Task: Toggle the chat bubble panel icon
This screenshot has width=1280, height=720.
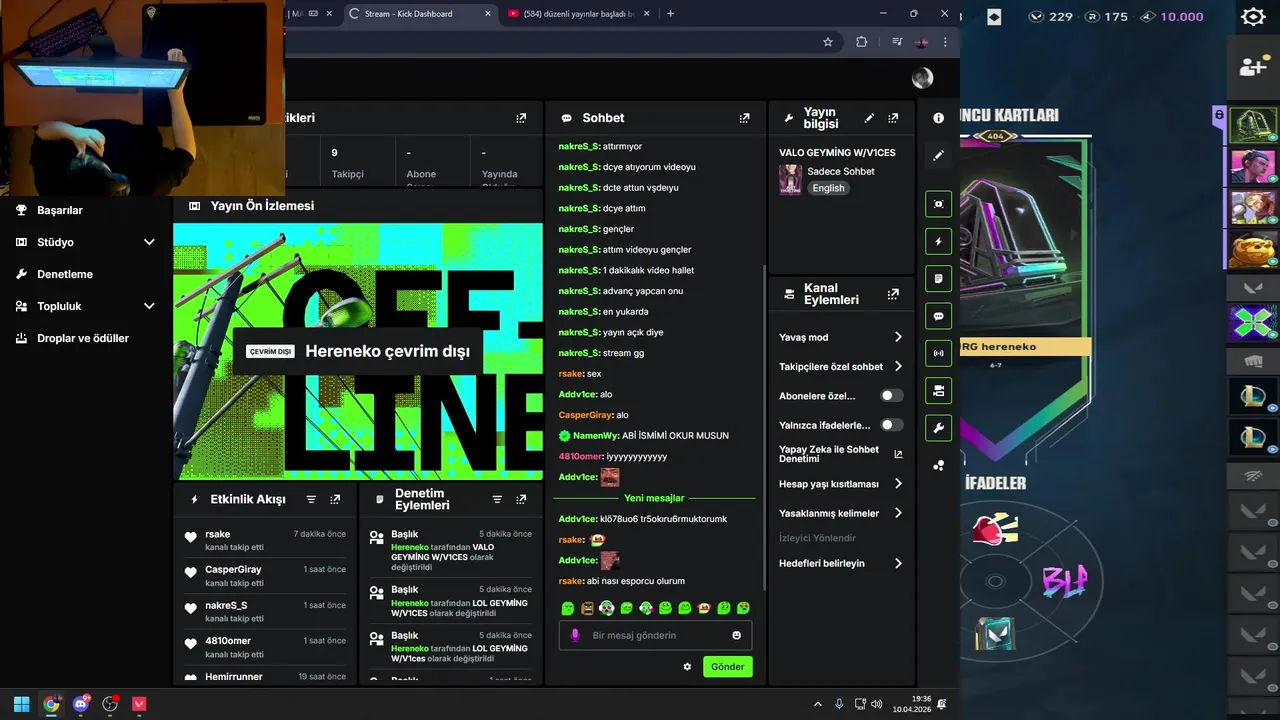Action: click(938, 316)
